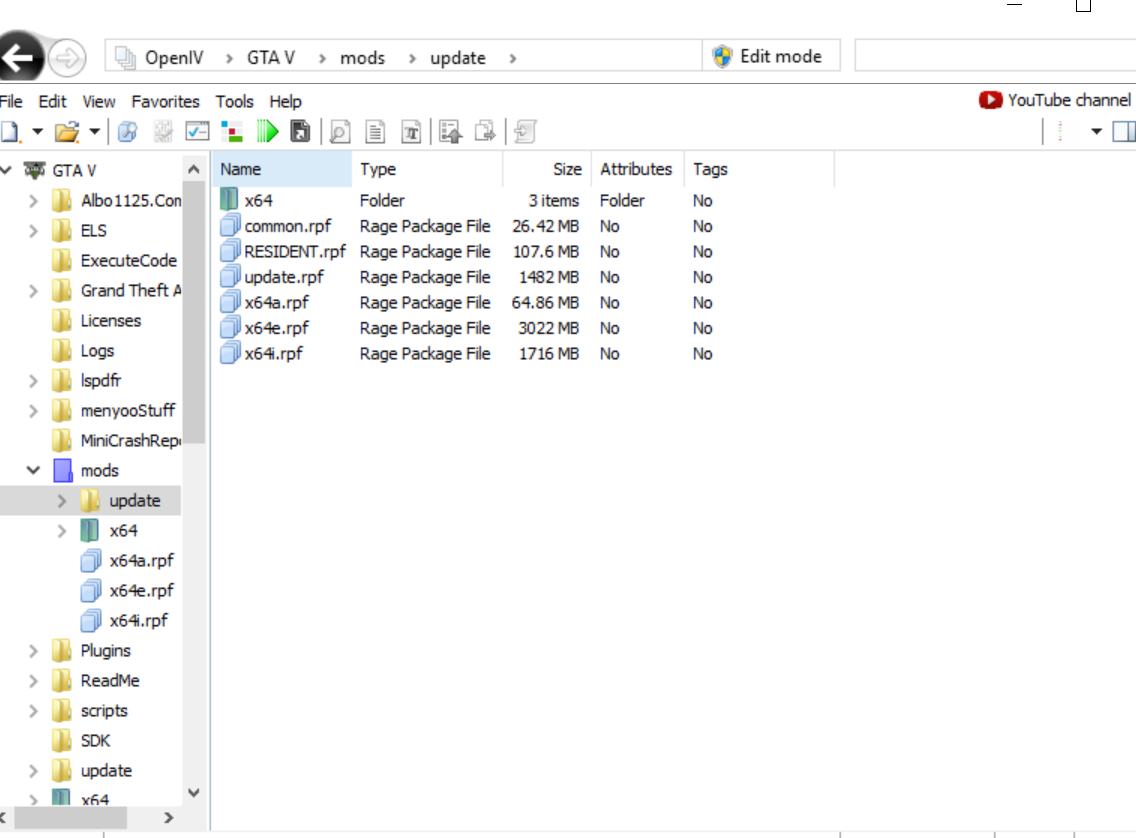Click the GTA V breadcrumb
Viewport: 1136px width, 838px height.
tap(271, 58)
